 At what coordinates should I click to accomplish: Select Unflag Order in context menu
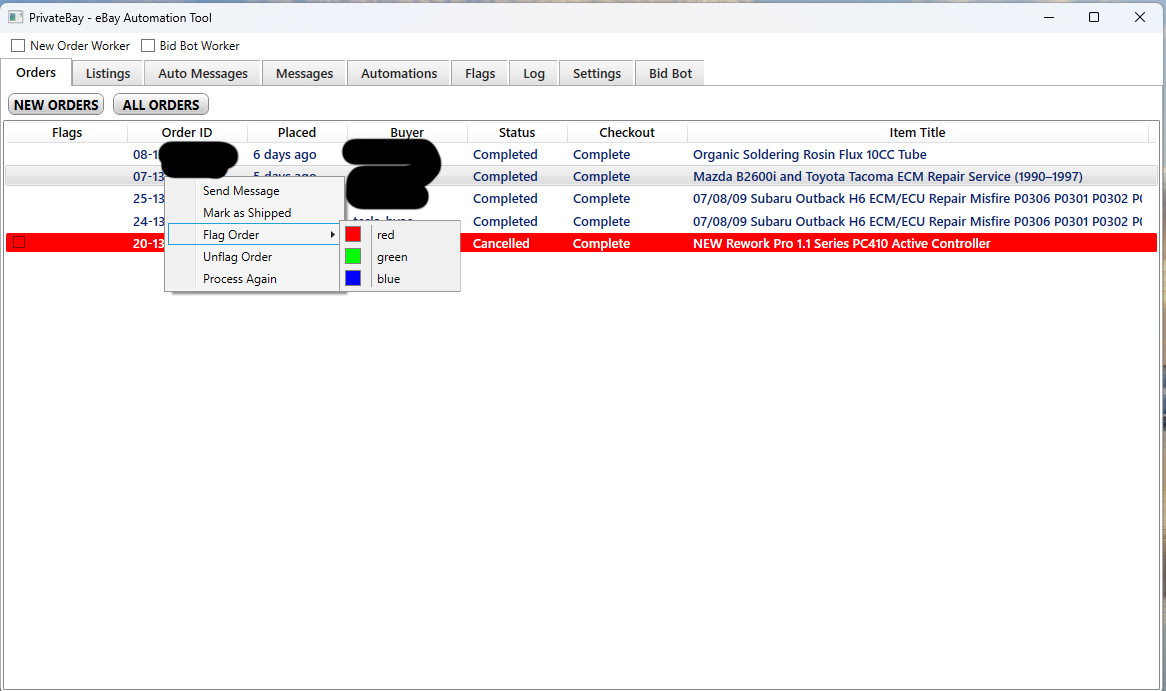(x=237, y=257)
